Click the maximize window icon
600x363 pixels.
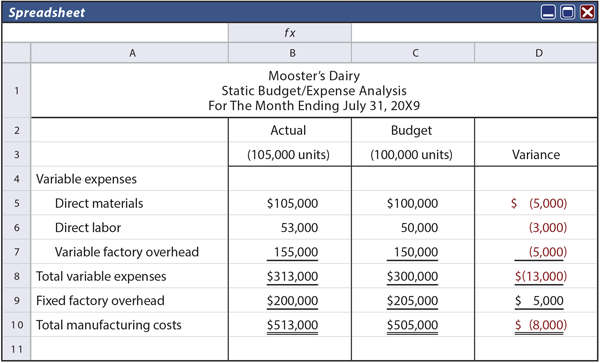pos(567,12)
